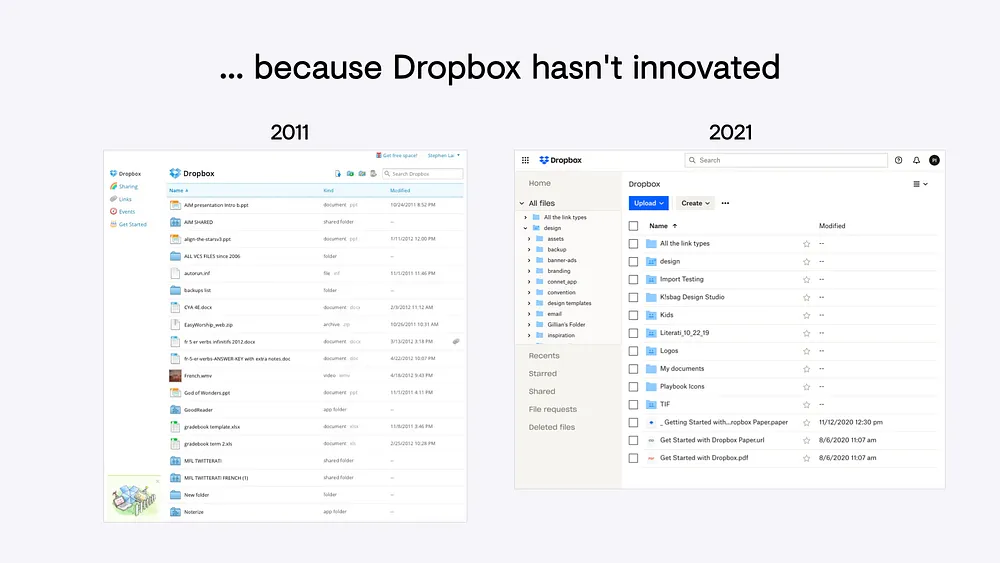Click the account avatar in 2021 Dropbox

tap(934, 160)
